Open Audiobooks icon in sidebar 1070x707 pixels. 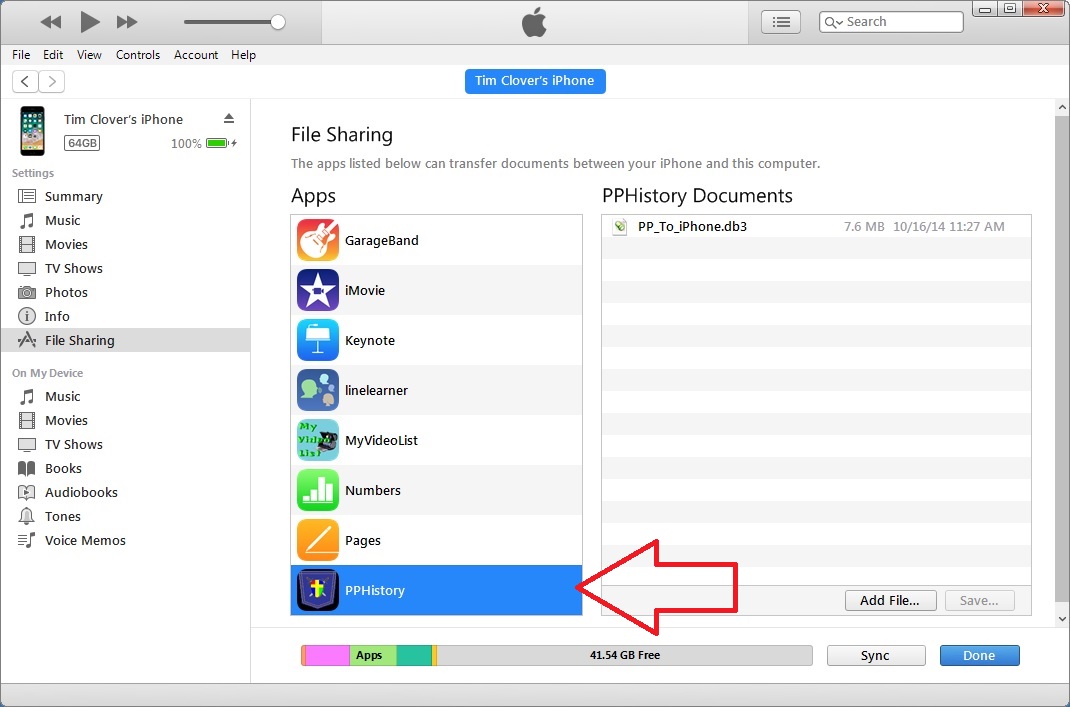(x=27, y=493)
